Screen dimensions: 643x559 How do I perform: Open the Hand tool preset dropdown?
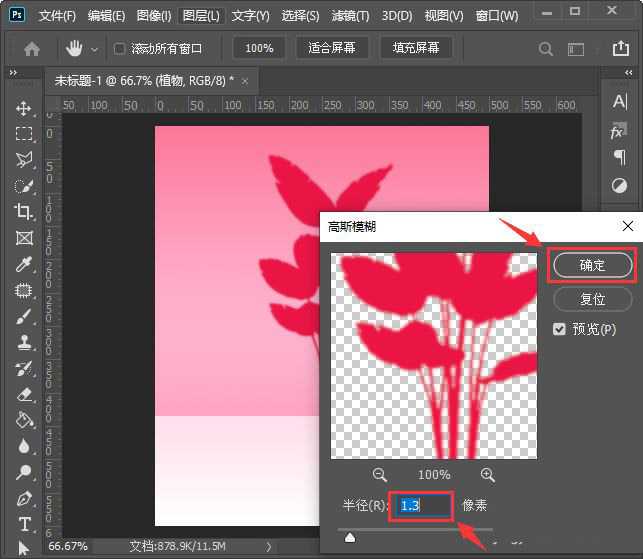[94, 50]
